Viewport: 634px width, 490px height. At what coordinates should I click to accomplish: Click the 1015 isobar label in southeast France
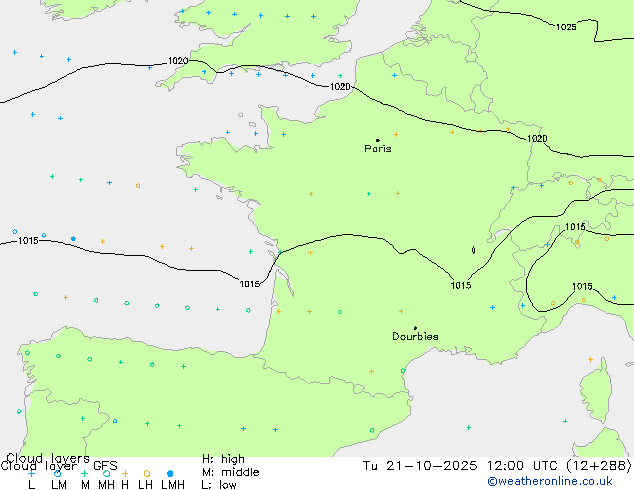(x=461, y=285)
